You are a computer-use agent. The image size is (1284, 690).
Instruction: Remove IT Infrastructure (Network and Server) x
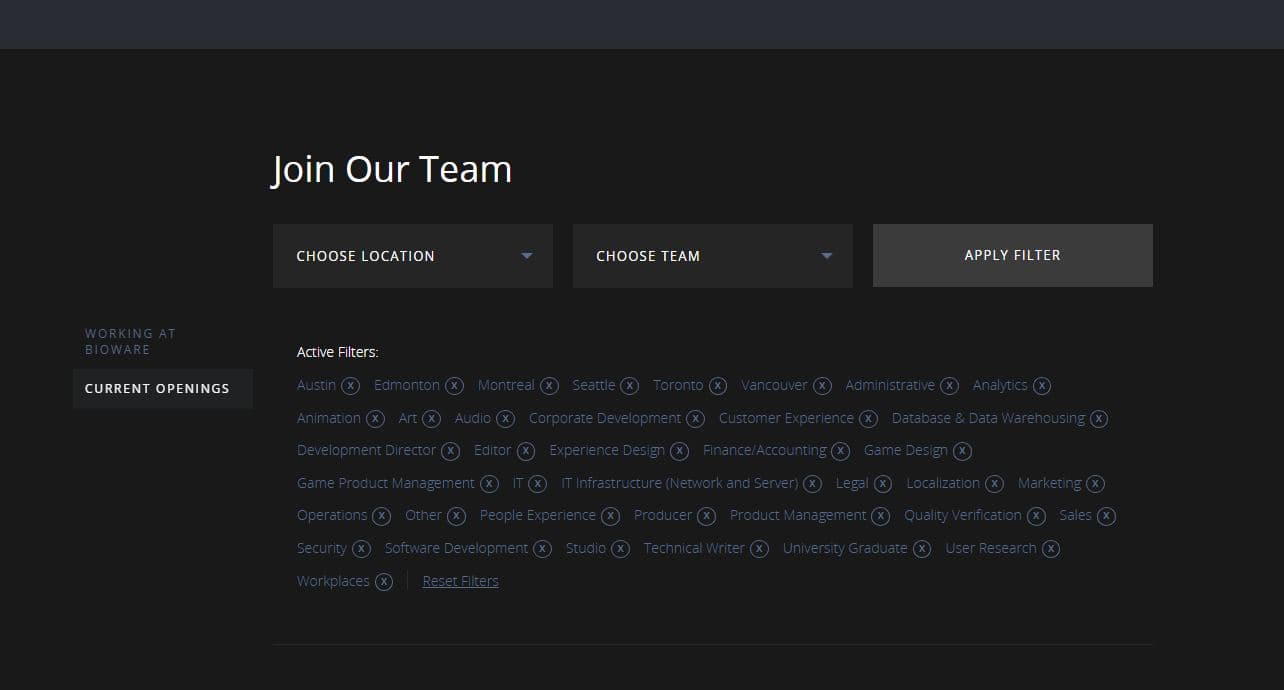click(813, 484)
